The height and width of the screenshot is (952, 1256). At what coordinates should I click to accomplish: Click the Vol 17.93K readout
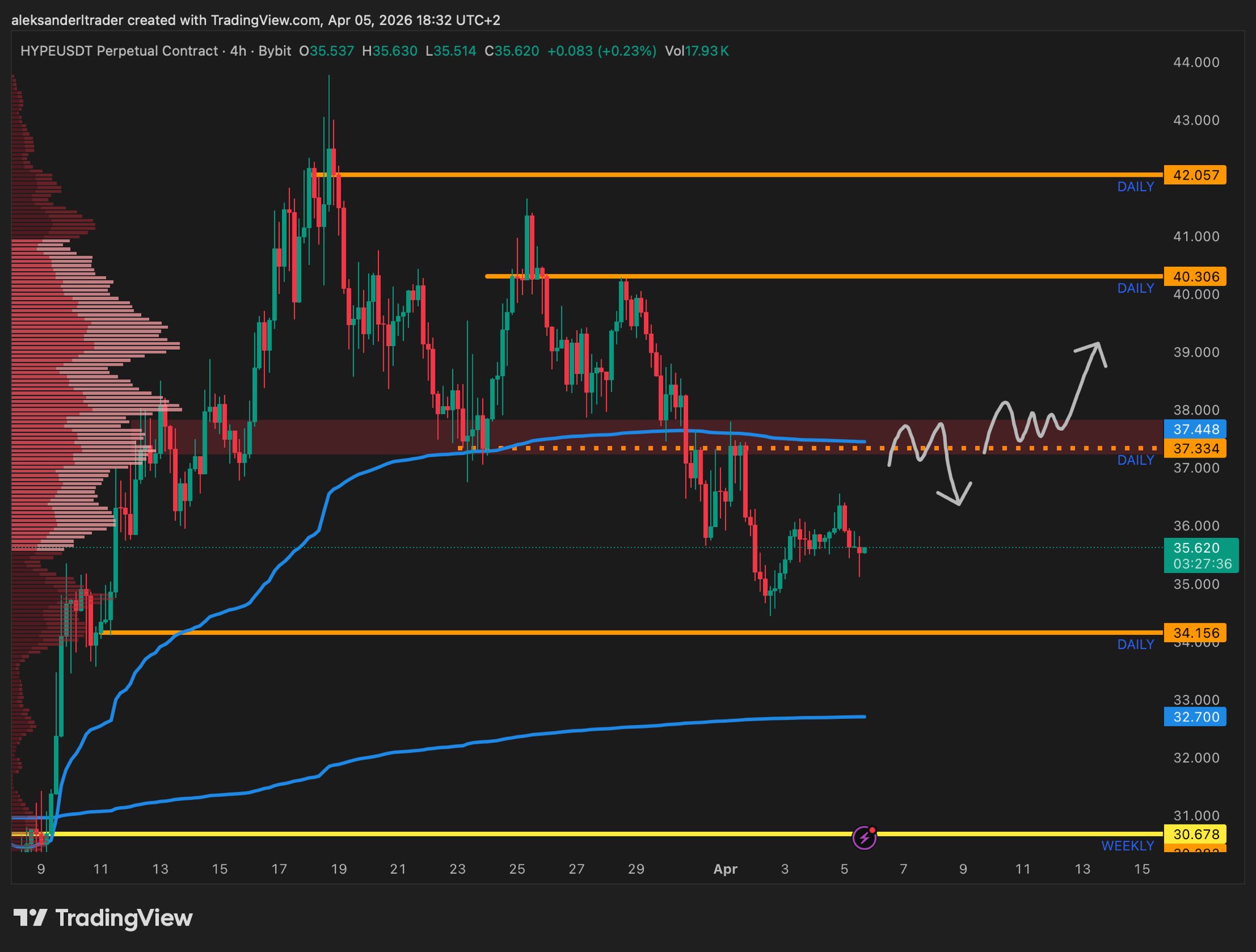coord(697,51)
